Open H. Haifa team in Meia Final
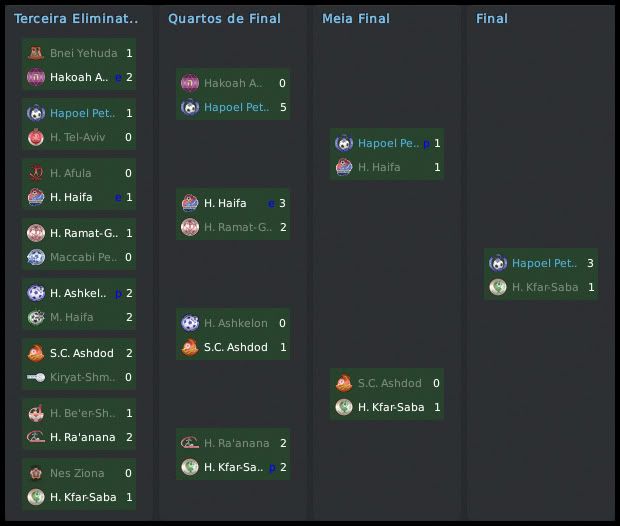Screen dimensions: 620x526 click(378, 167)
